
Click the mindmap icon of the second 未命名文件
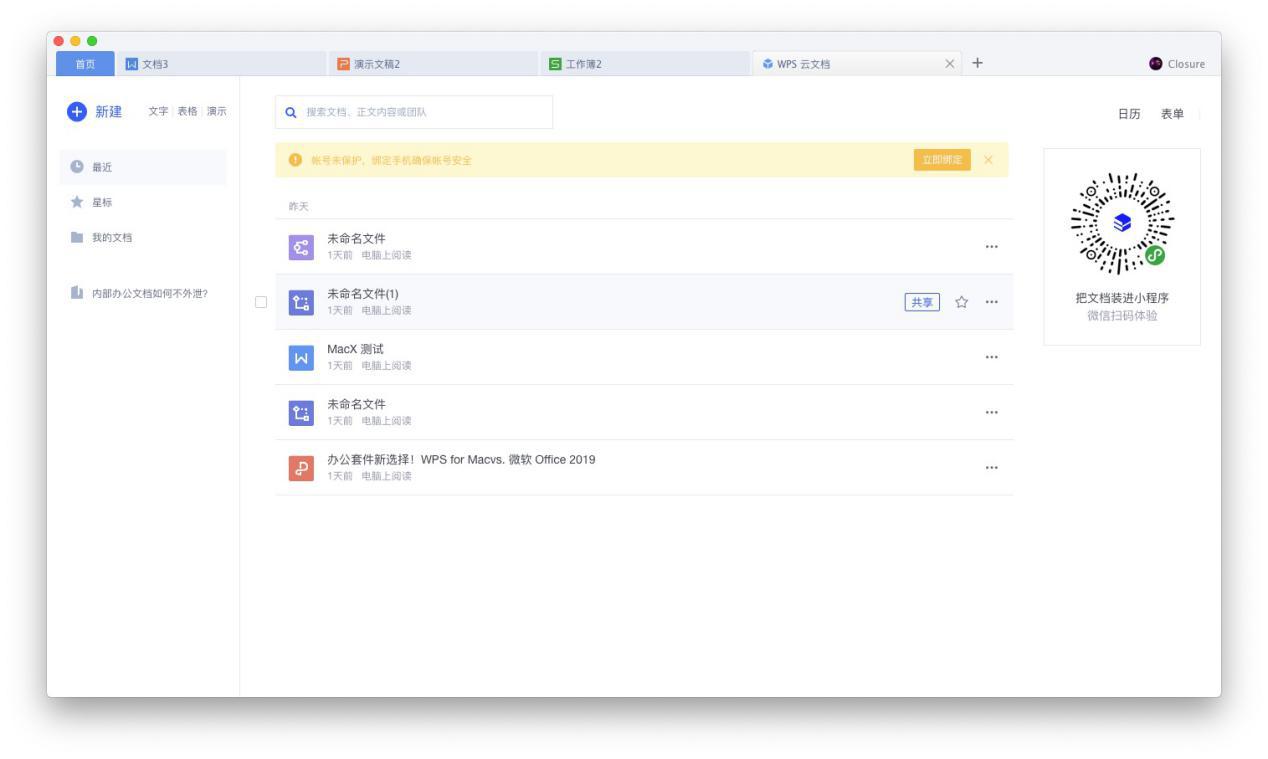tap(300, 301)
